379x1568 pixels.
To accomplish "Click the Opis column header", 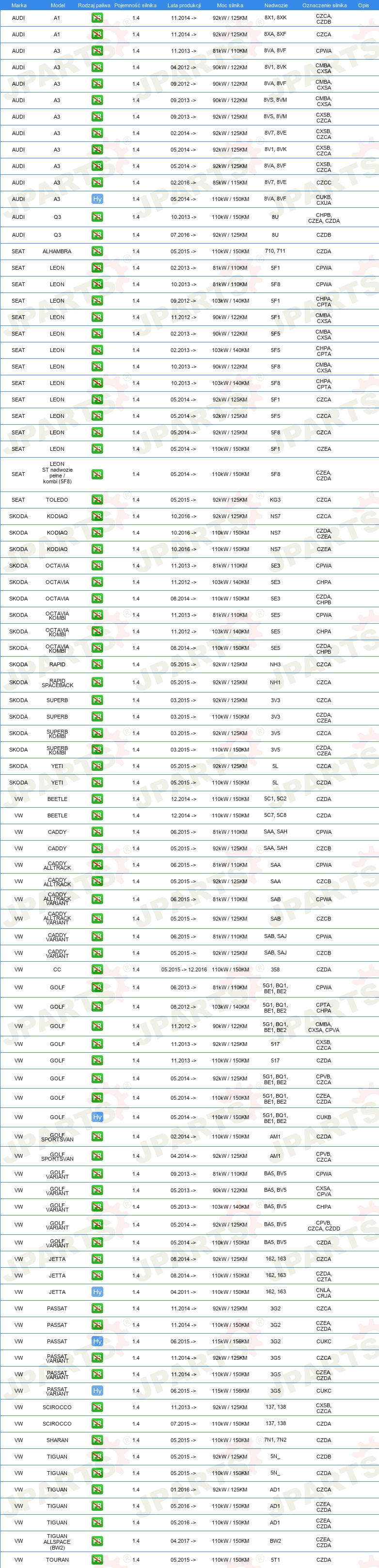I will (x=363, y=5).
